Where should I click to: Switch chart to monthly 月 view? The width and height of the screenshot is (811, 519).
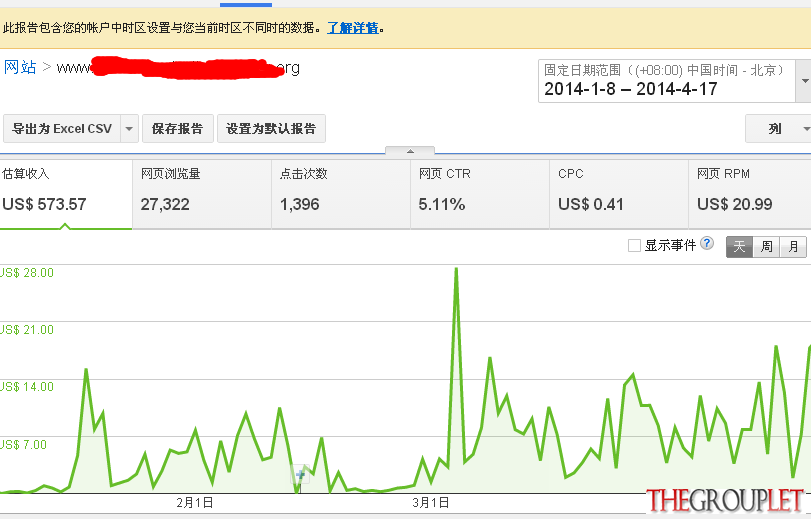[x=793, y=246]
